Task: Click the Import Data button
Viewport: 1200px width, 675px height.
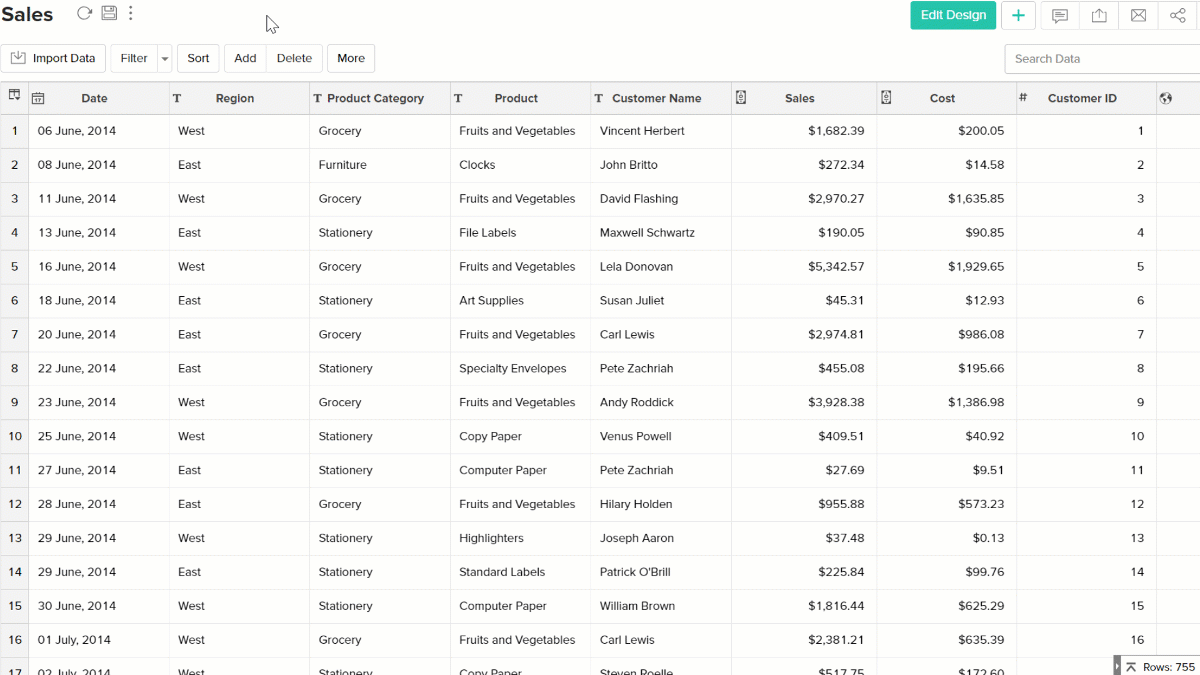Action: coord(53,59)
